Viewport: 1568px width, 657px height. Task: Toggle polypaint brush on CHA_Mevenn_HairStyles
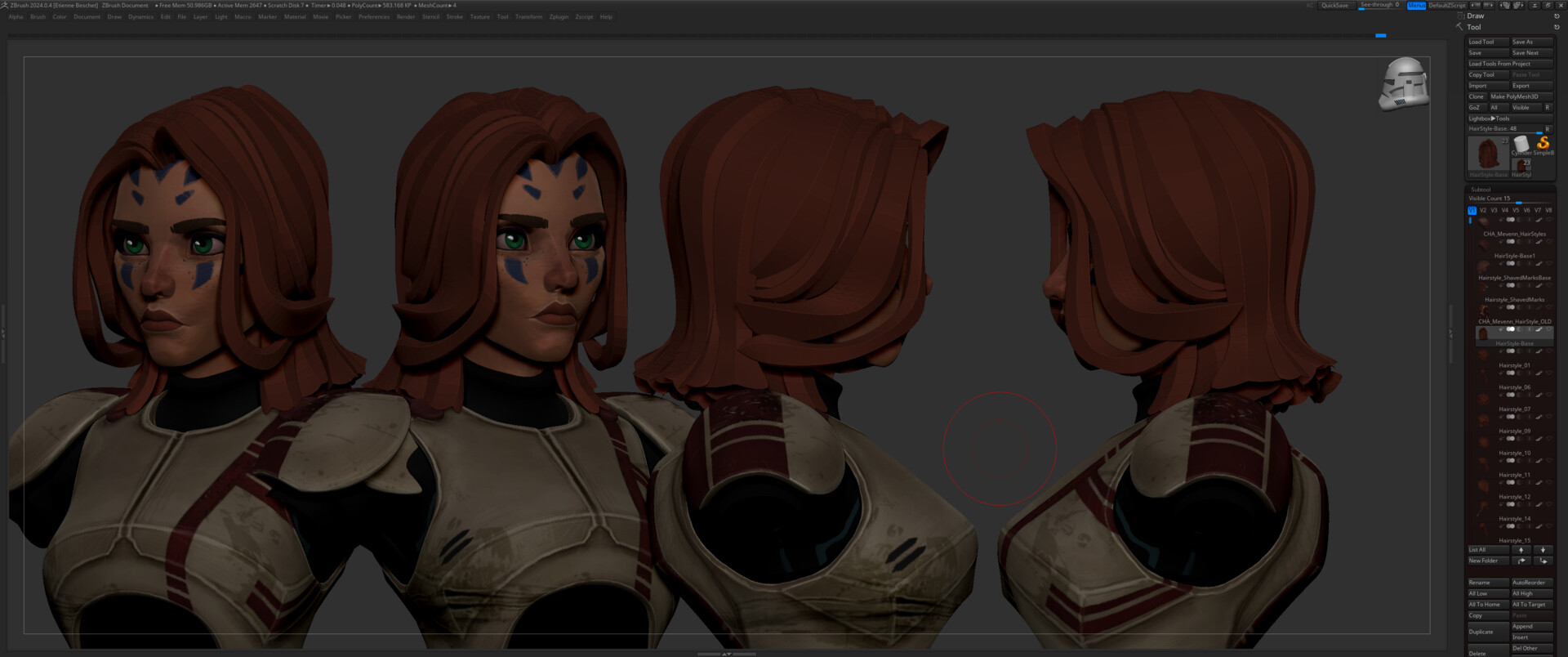pyautogui.click(x=1539, y=220)
